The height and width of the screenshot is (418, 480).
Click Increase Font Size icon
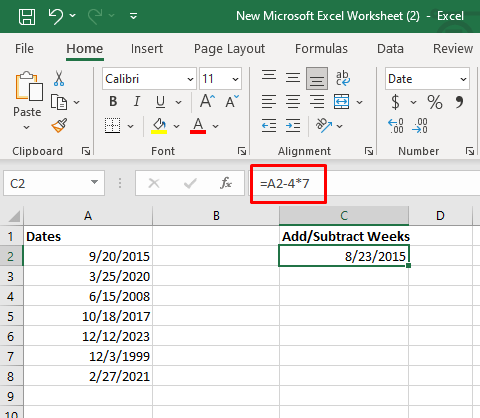tap(207, 101)
